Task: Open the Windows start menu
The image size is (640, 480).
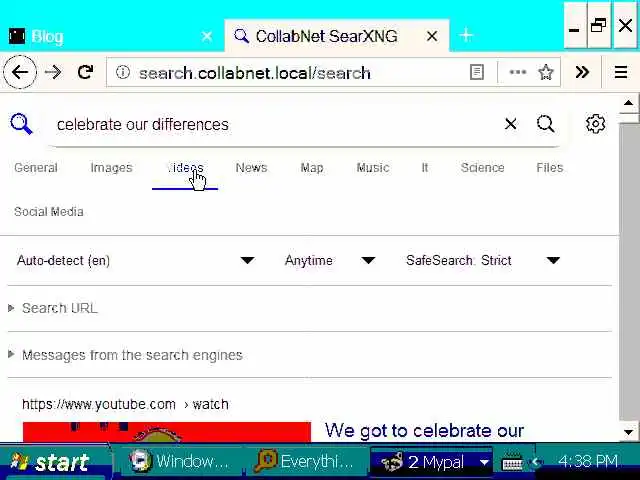Action: (54, 462)
